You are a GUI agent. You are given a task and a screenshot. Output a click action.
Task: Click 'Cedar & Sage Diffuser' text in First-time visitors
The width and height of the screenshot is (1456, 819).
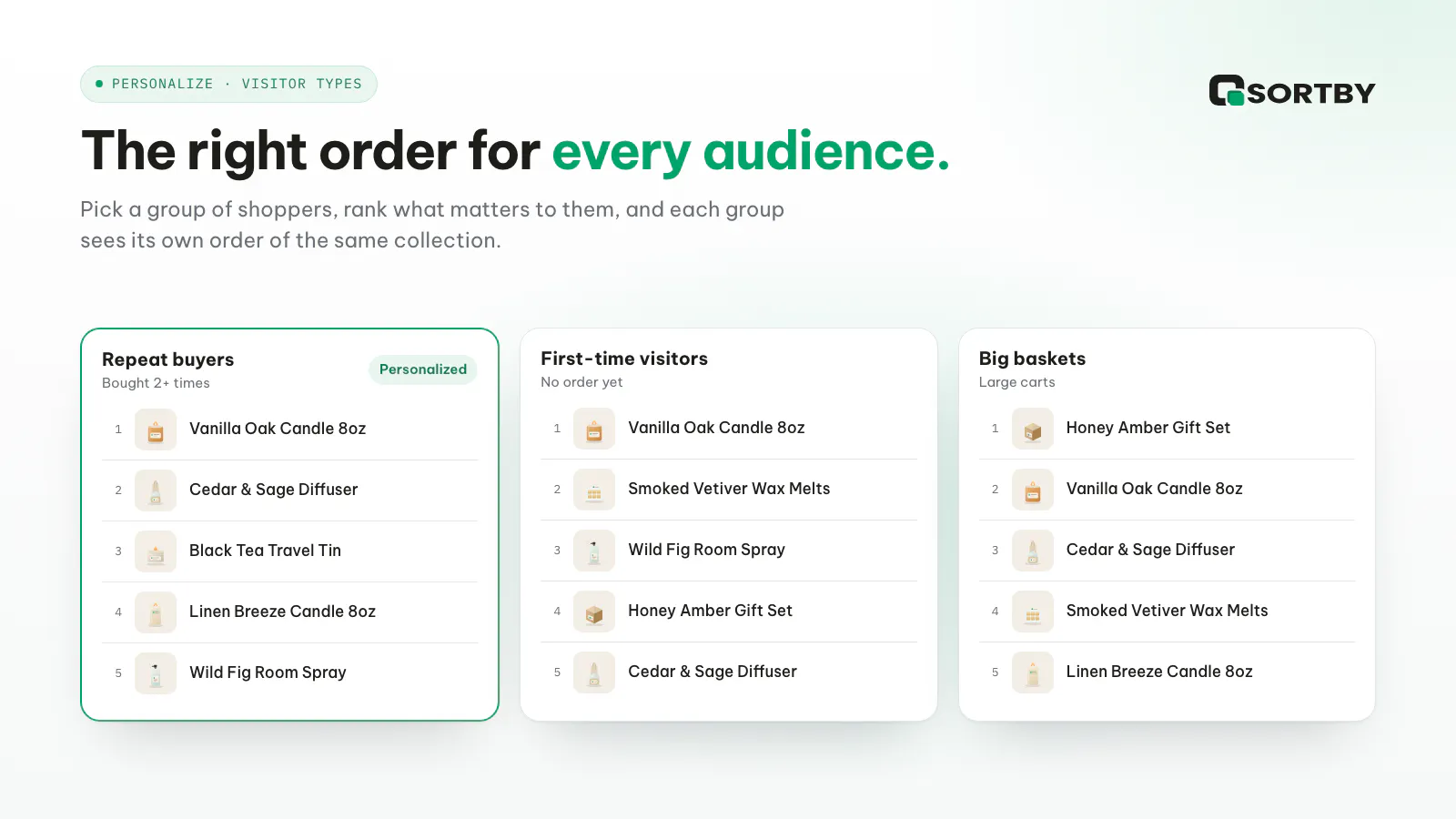click(x=713, y=672)
